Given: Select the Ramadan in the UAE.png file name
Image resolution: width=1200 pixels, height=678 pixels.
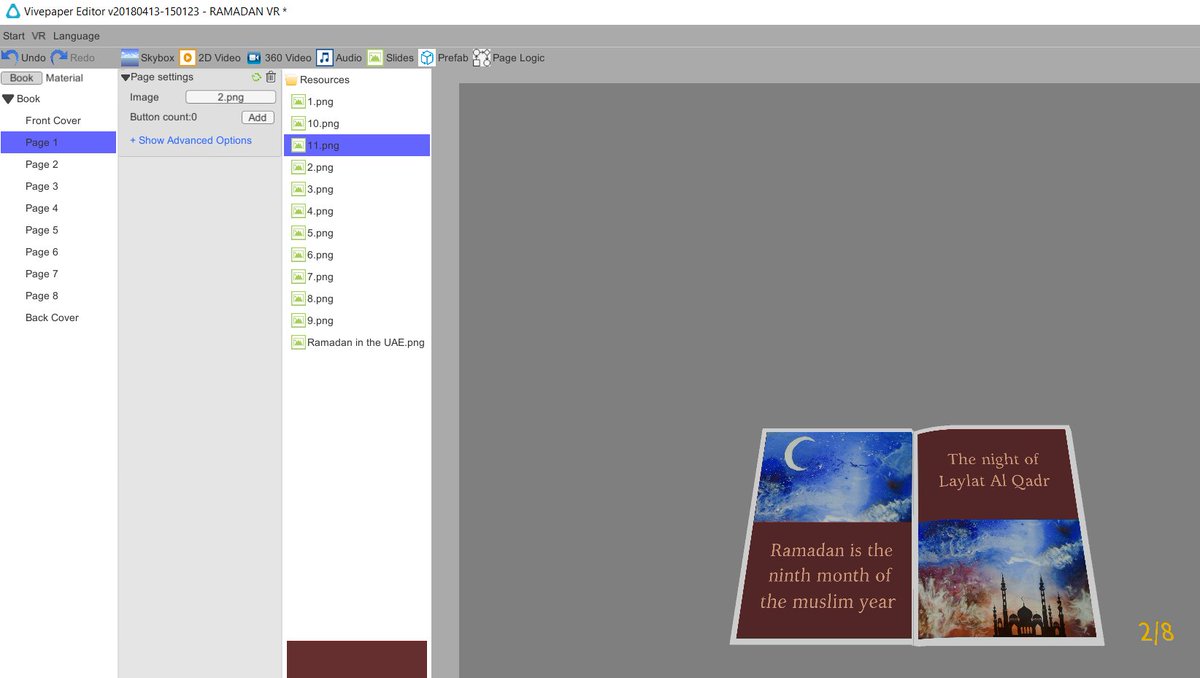Looking at the screenshot, I should 366,342.
